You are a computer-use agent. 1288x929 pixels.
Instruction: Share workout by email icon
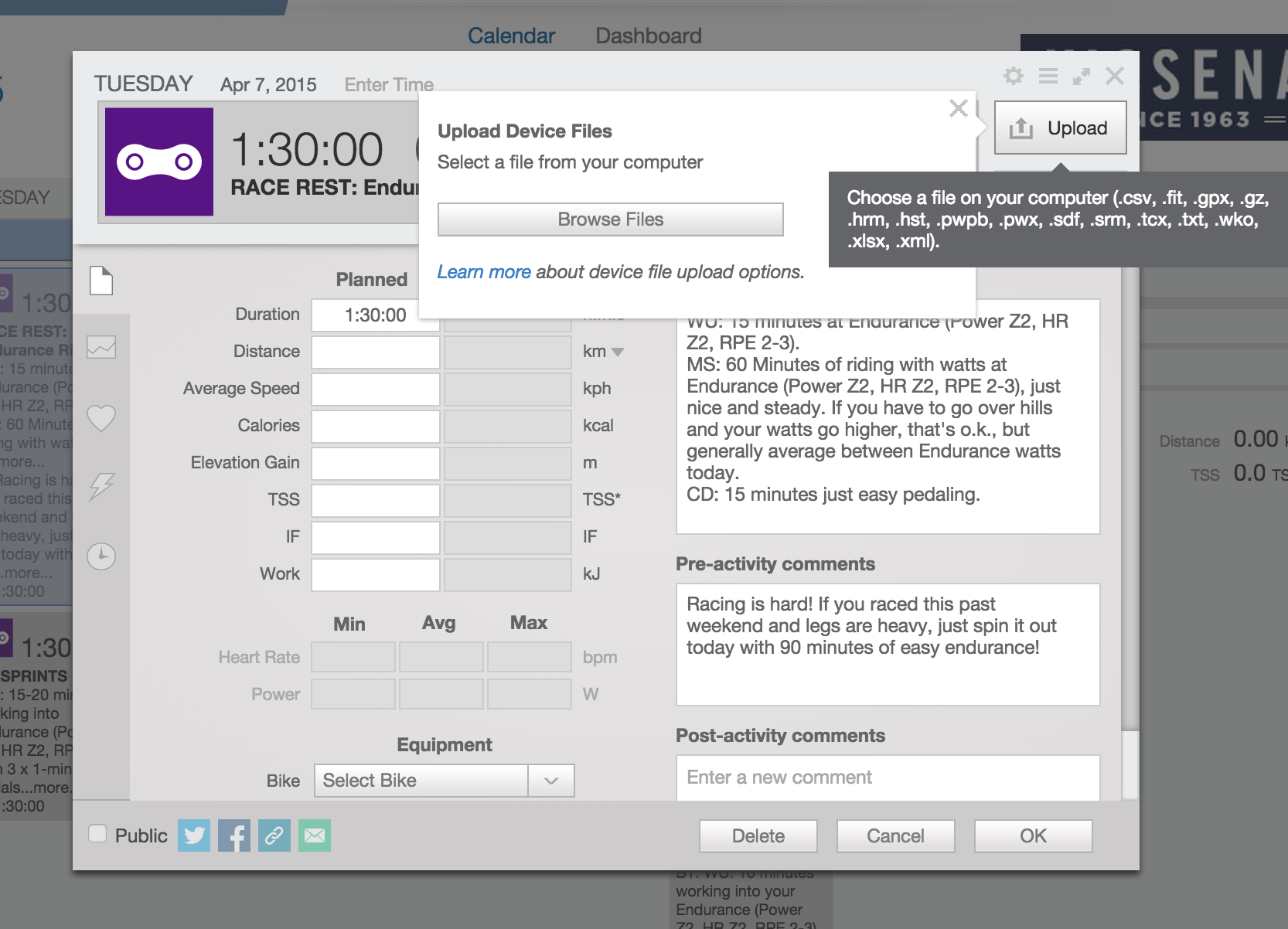point(315,835)
